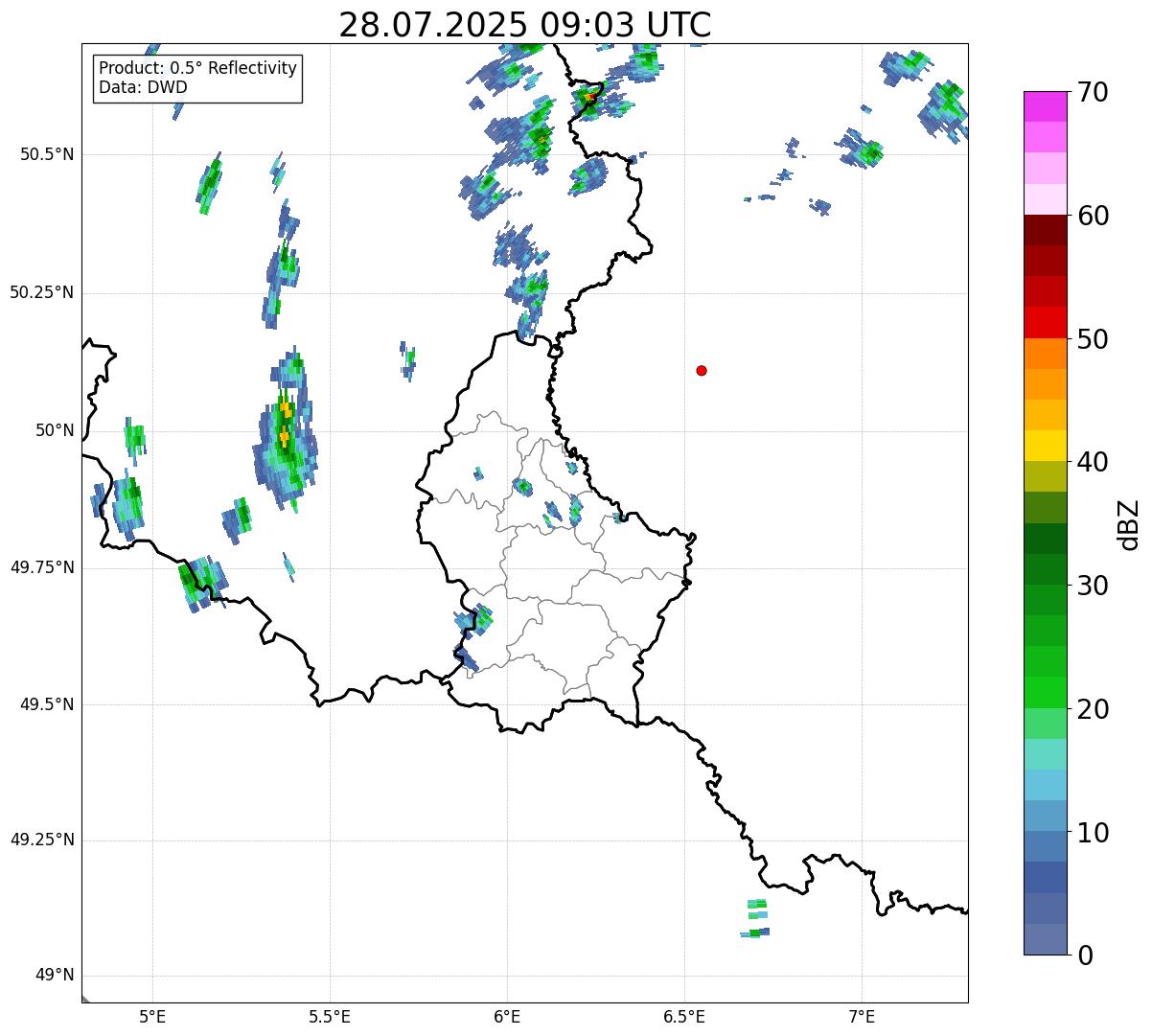Click the 49°N latitude label

click(x=55, y=976)
